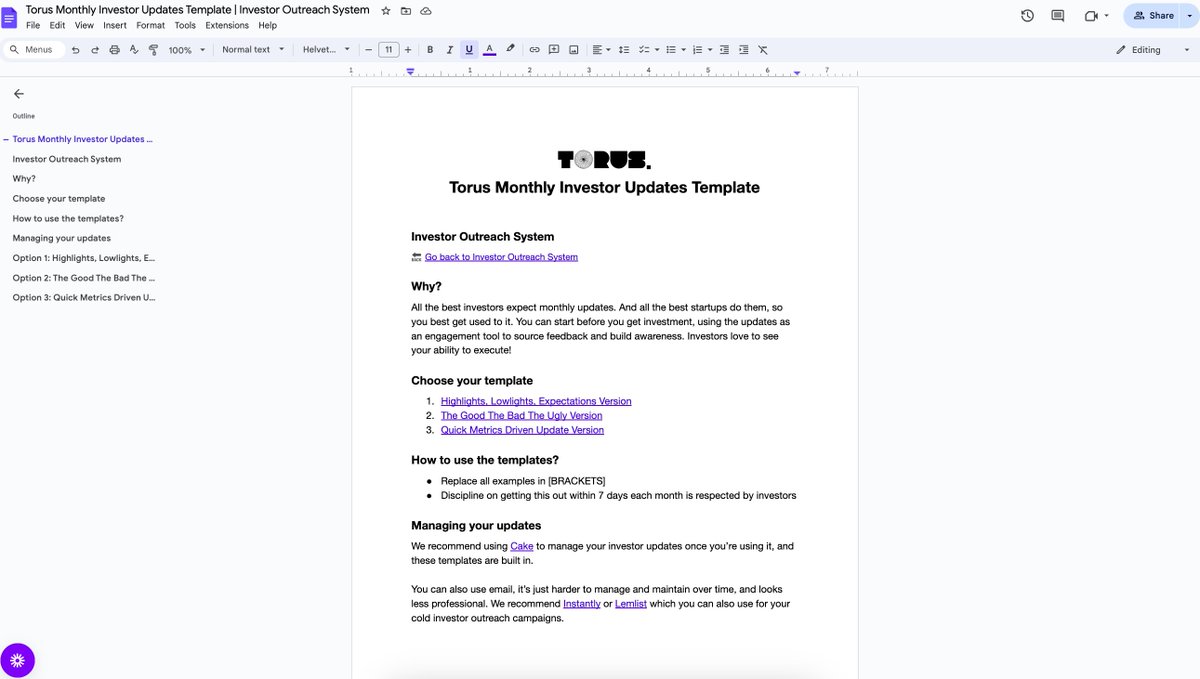Expand the Meet call options arrow
Screen dimensions: 1200x679
tap(1107, 16)
